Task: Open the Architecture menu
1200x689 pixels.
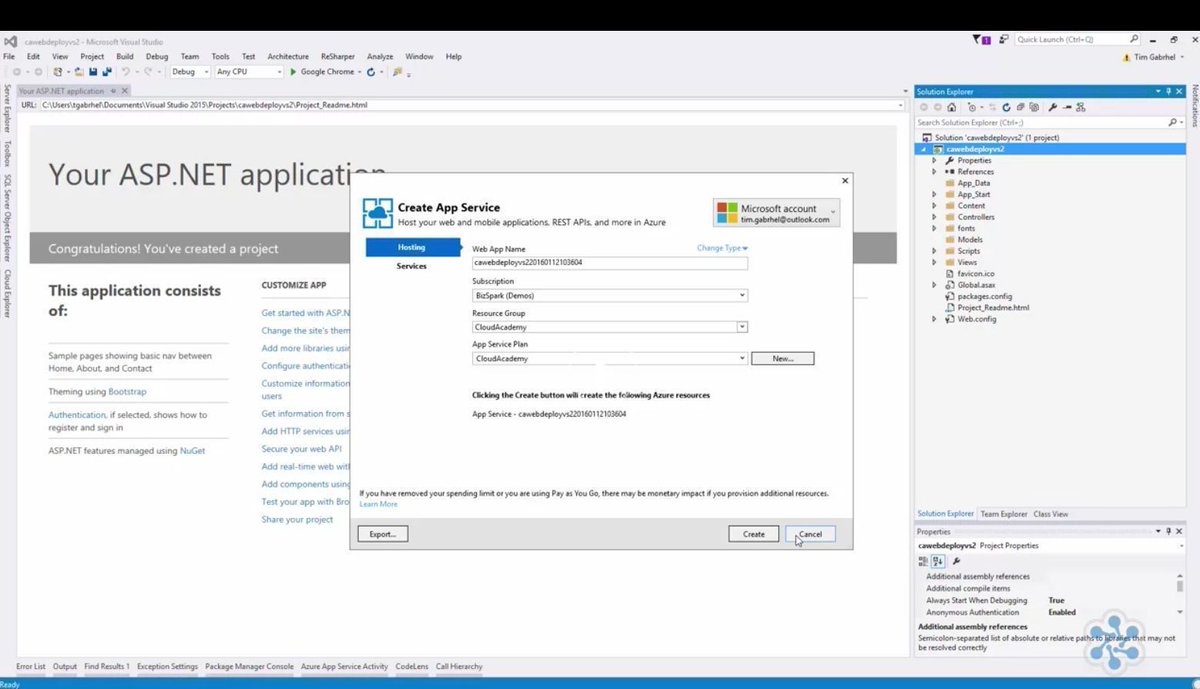Action: coord(288,57)
